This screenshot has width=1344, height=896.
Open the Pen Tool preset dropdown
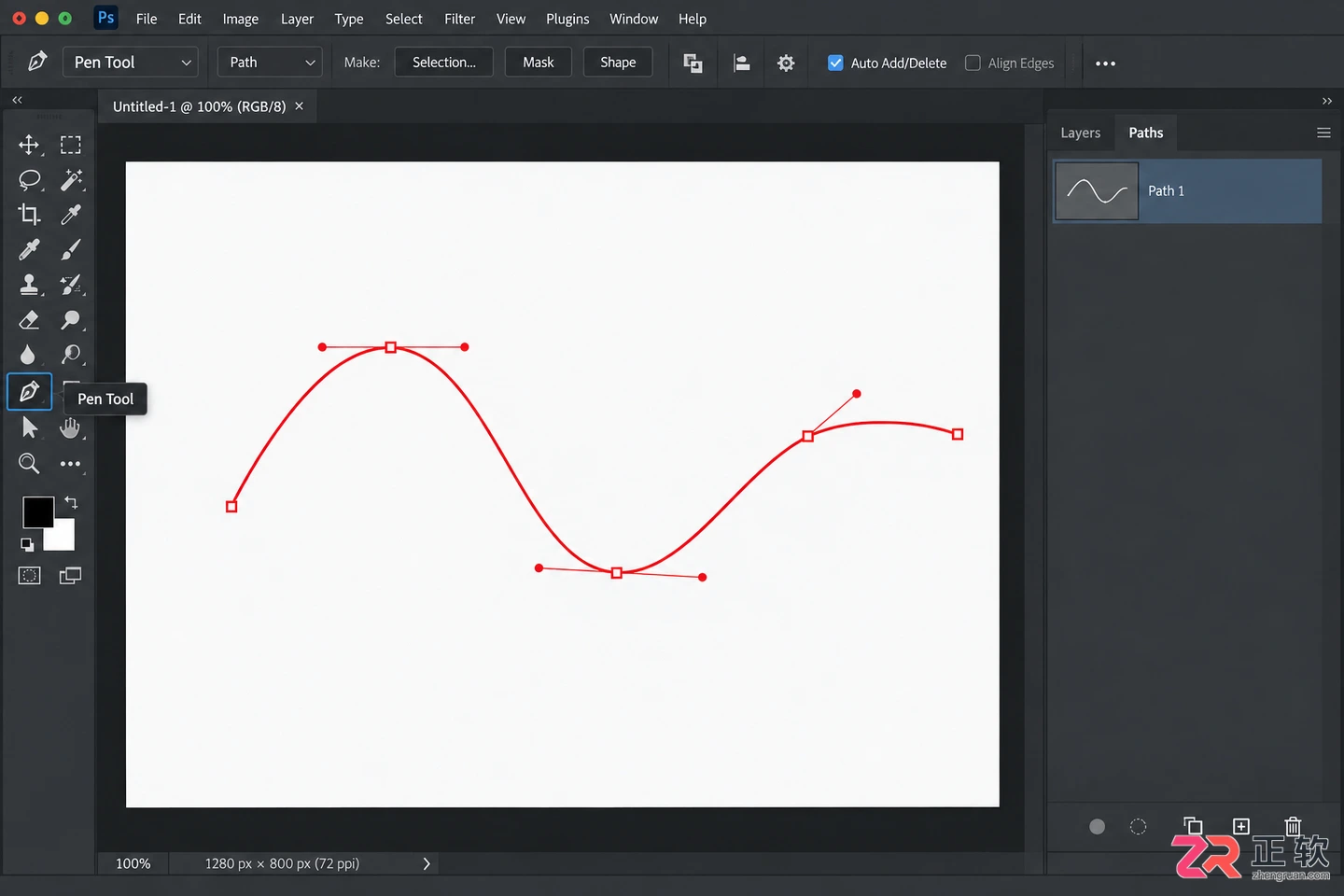tap(131, 63)
